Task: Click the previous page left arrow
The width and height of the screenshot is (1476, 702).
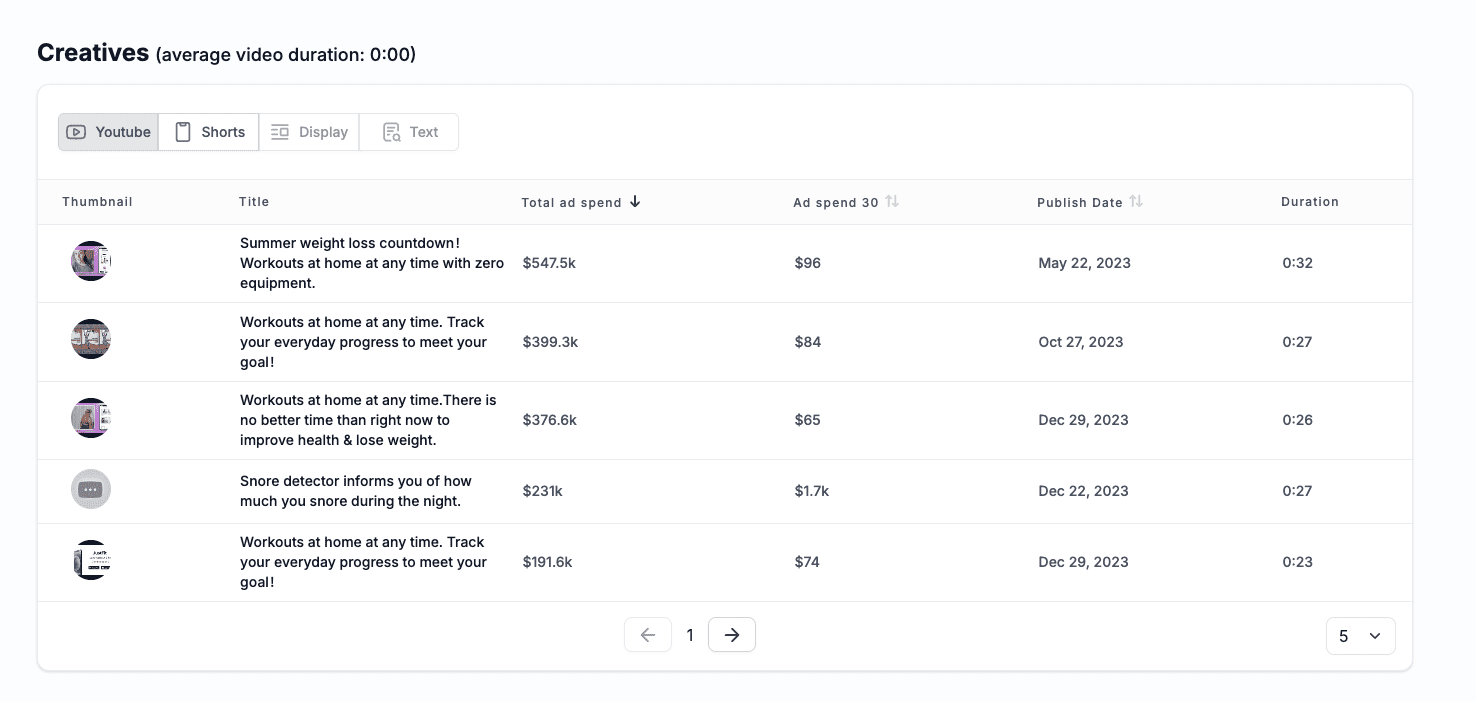Action: [x=648, y=635]
